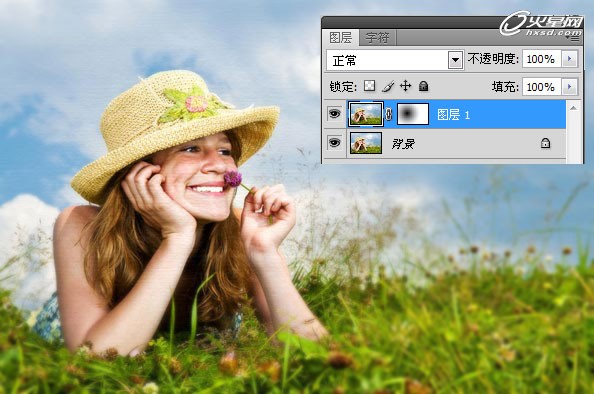Select the 图层 1 layer mask thumbnail
The height and width of the screenshot is (394, 594).
pos(413,114)
